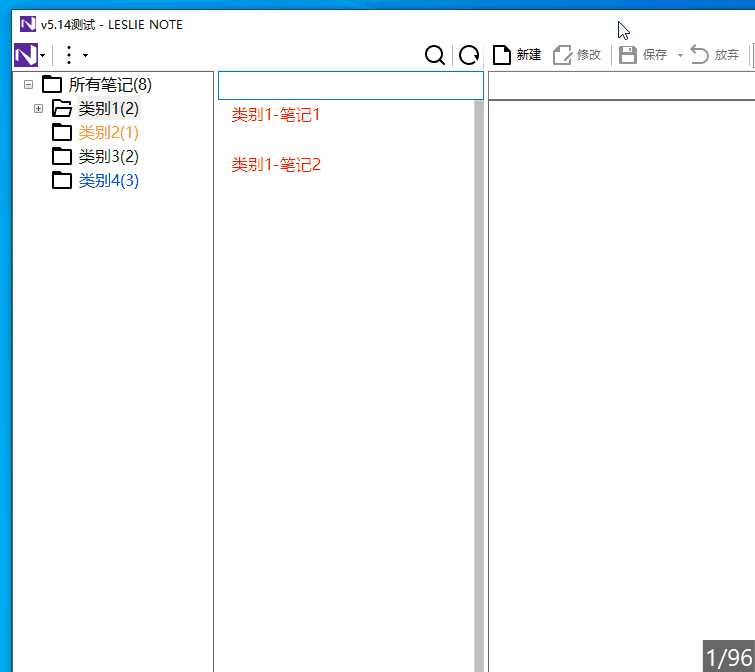Click the circular refresh icon

[469, 55]
